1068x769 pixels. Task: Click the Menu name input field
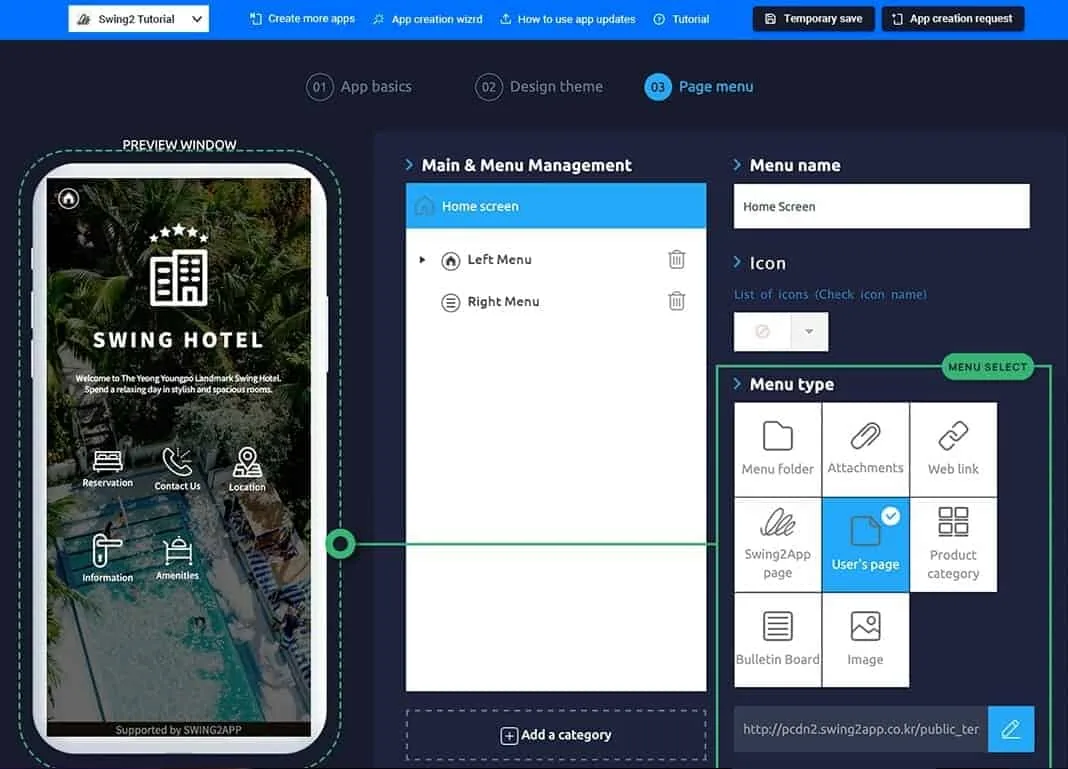[881, 207]
